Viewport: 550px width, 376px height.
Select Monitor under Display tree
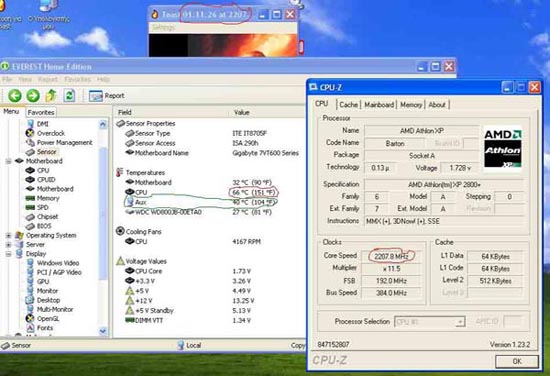[x=47, y=291]
